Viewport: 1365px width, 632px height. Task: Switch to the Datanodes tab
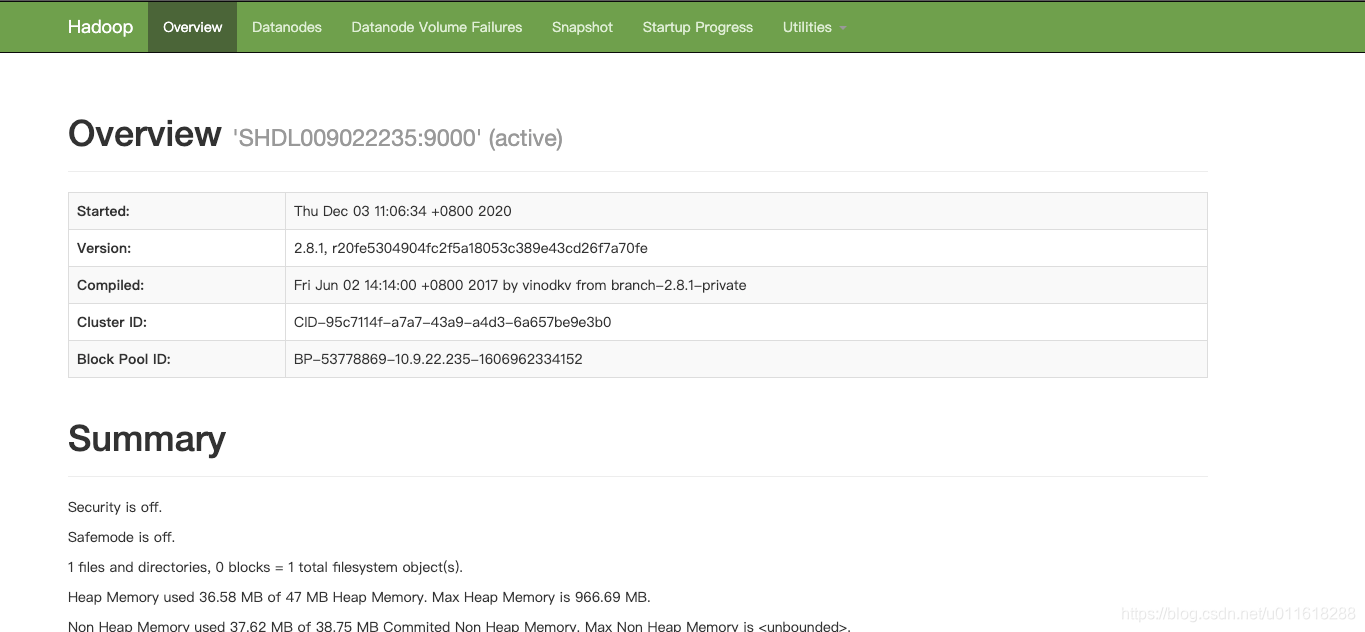tap(287, 27)
